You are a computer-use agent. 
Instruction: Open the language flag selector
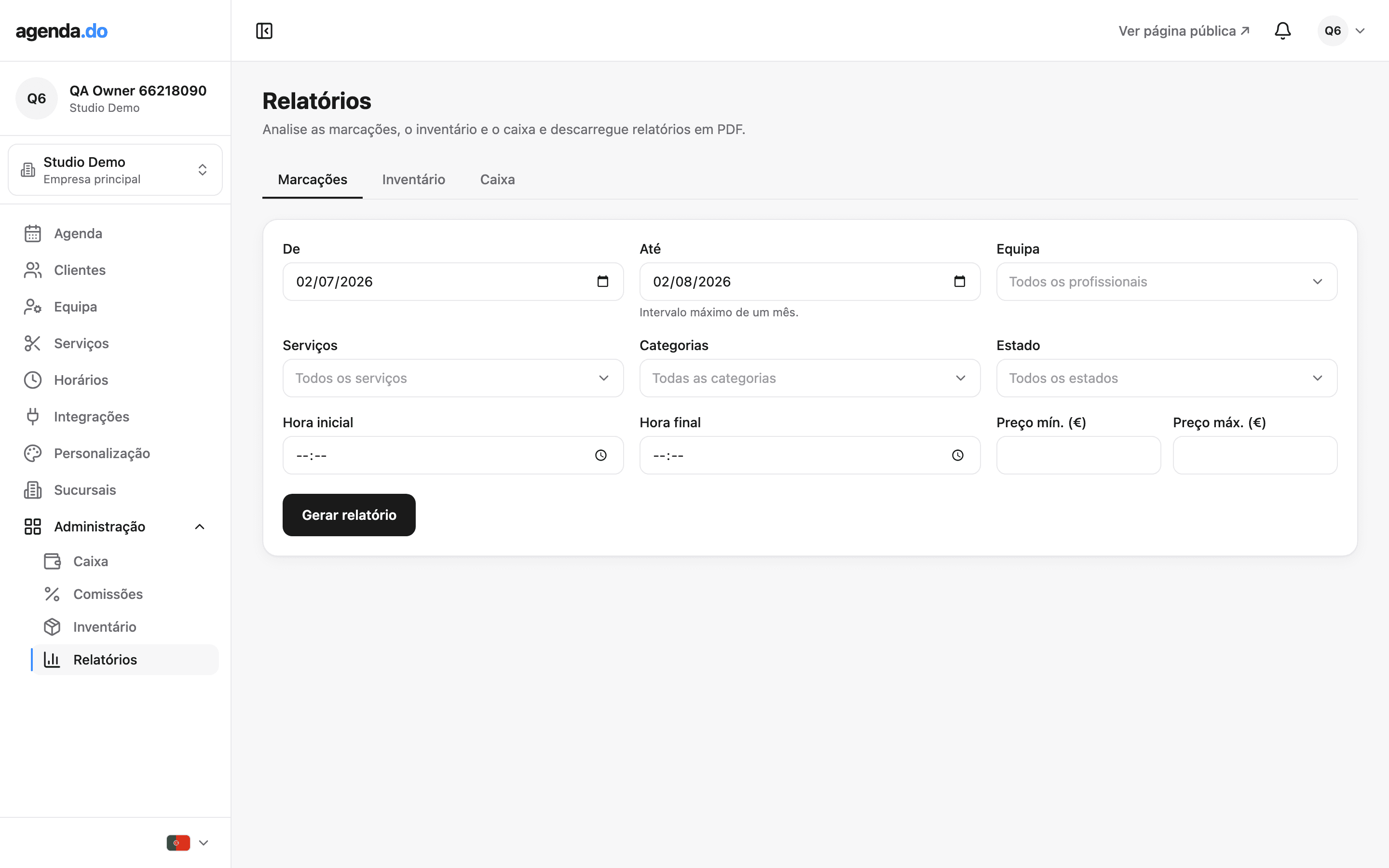pos(188,843)
